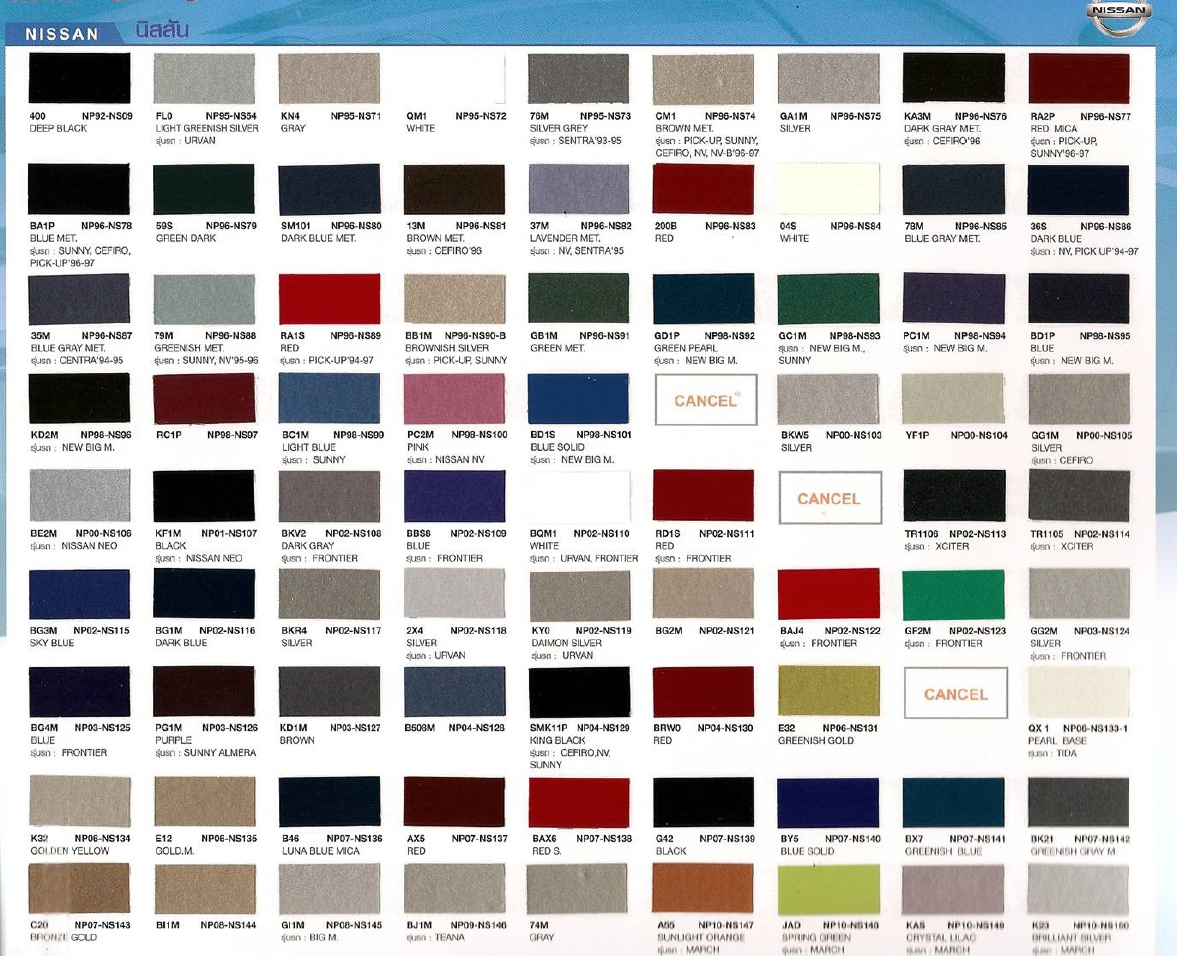Click the Nissan logo emblem
This screenshot has height=956, width=1177.
1120,17
